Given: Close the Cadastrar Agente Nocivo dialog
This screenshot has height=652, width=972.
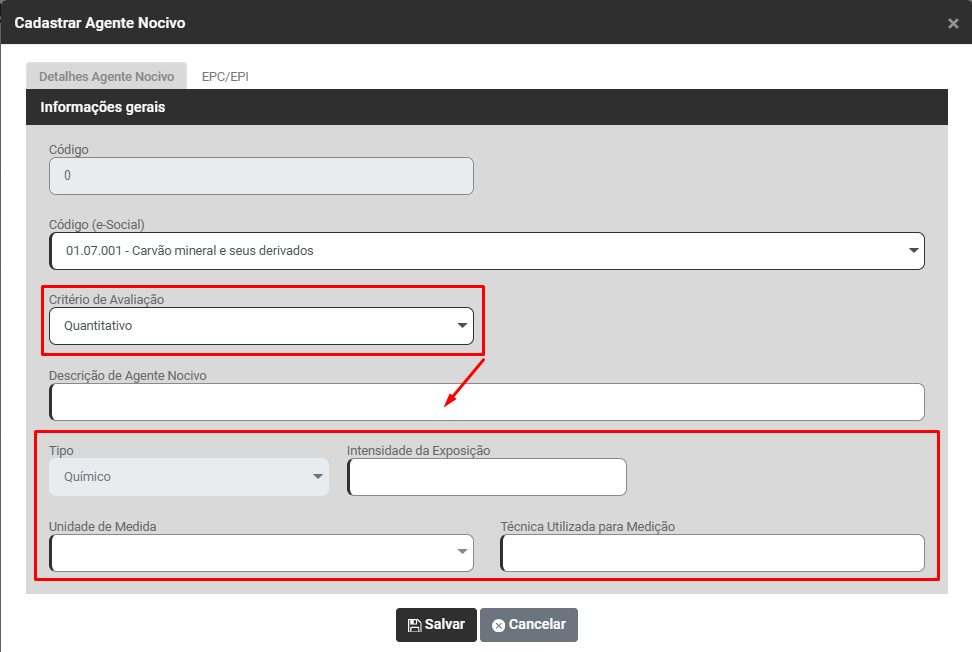Looking at the screenshot, I should (x=953, y=24).
